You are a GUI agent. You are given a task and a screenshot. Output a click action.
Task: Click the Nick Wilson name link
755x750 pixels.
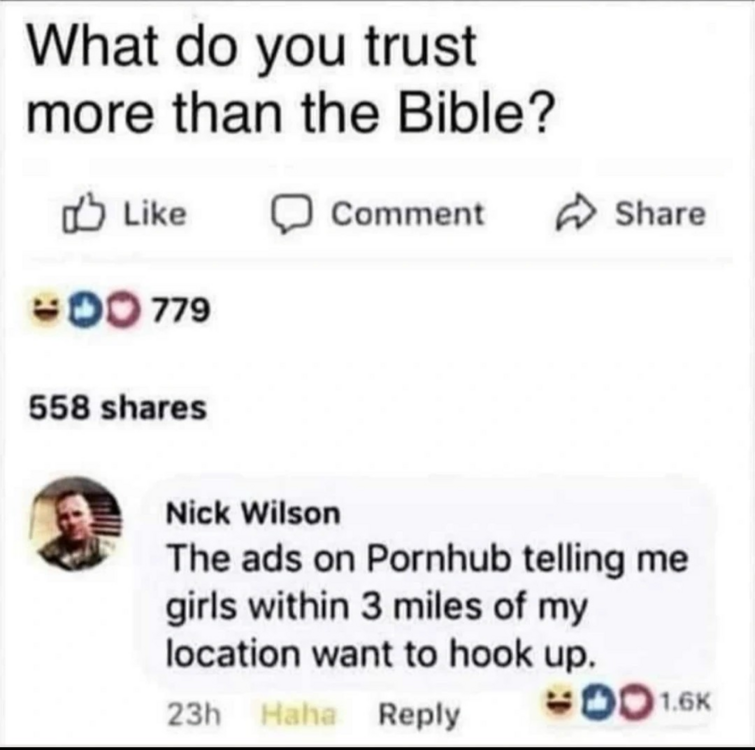point(253,513)
